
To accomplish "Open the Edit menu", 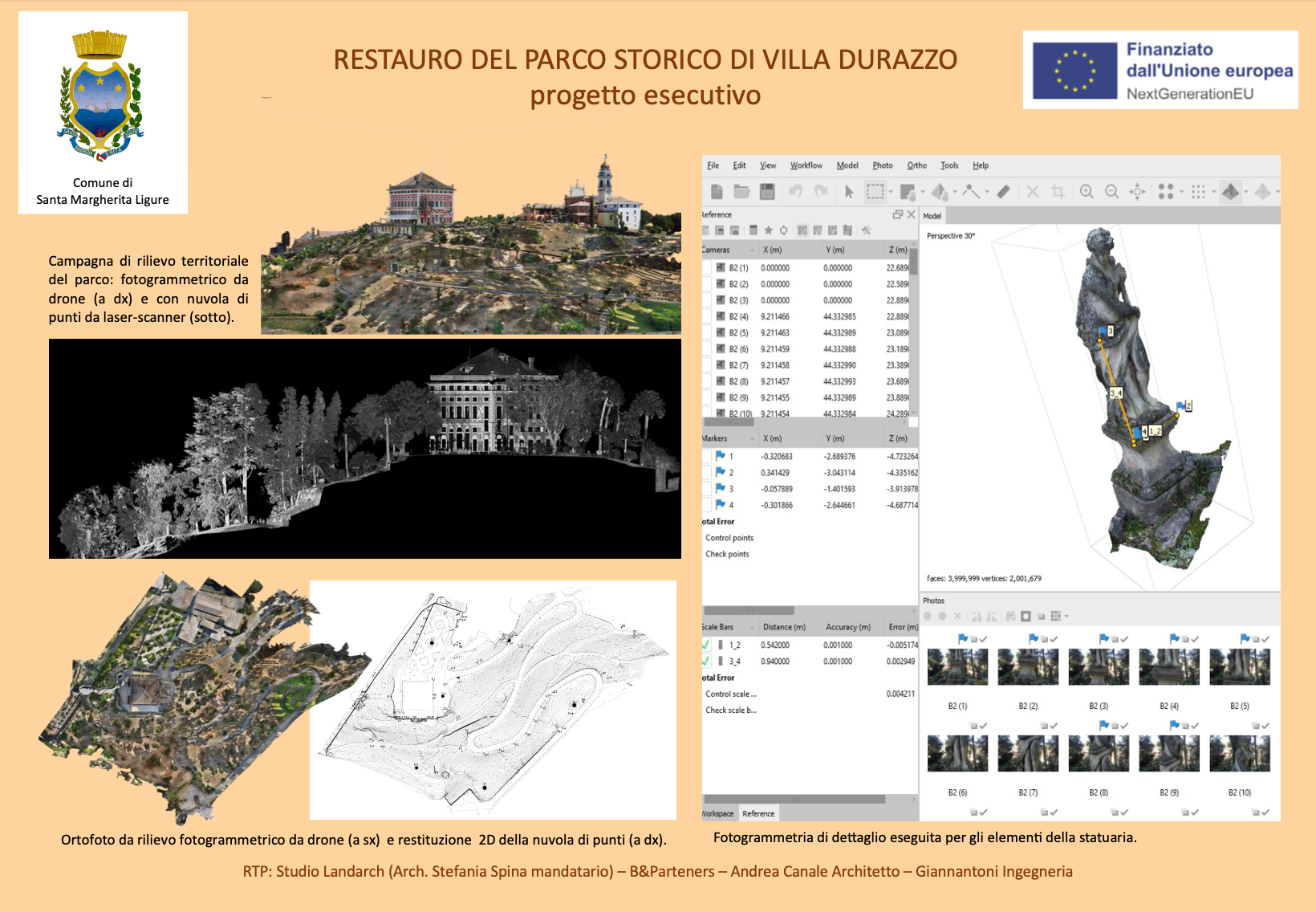I will [739, 165].
